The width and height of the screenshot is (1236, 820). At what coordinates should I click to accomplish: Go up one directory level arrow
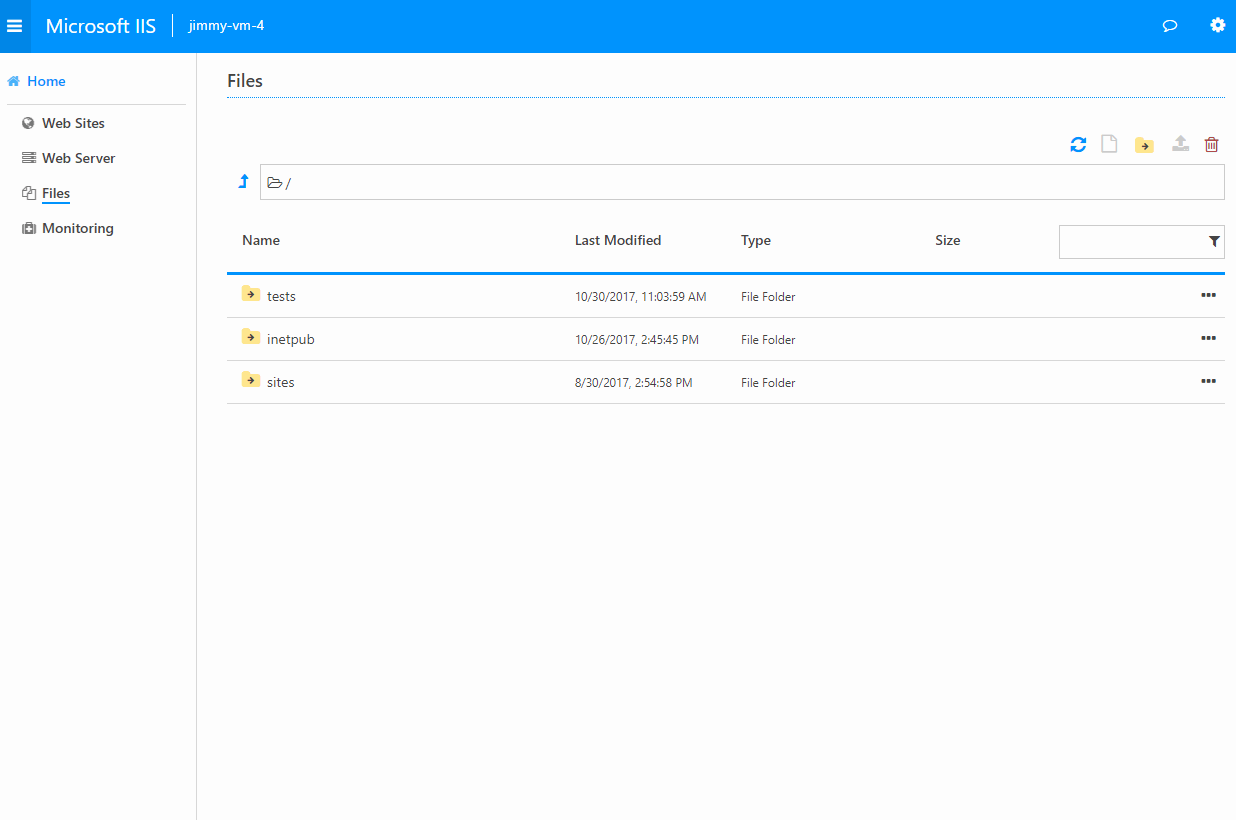point(243,181)
